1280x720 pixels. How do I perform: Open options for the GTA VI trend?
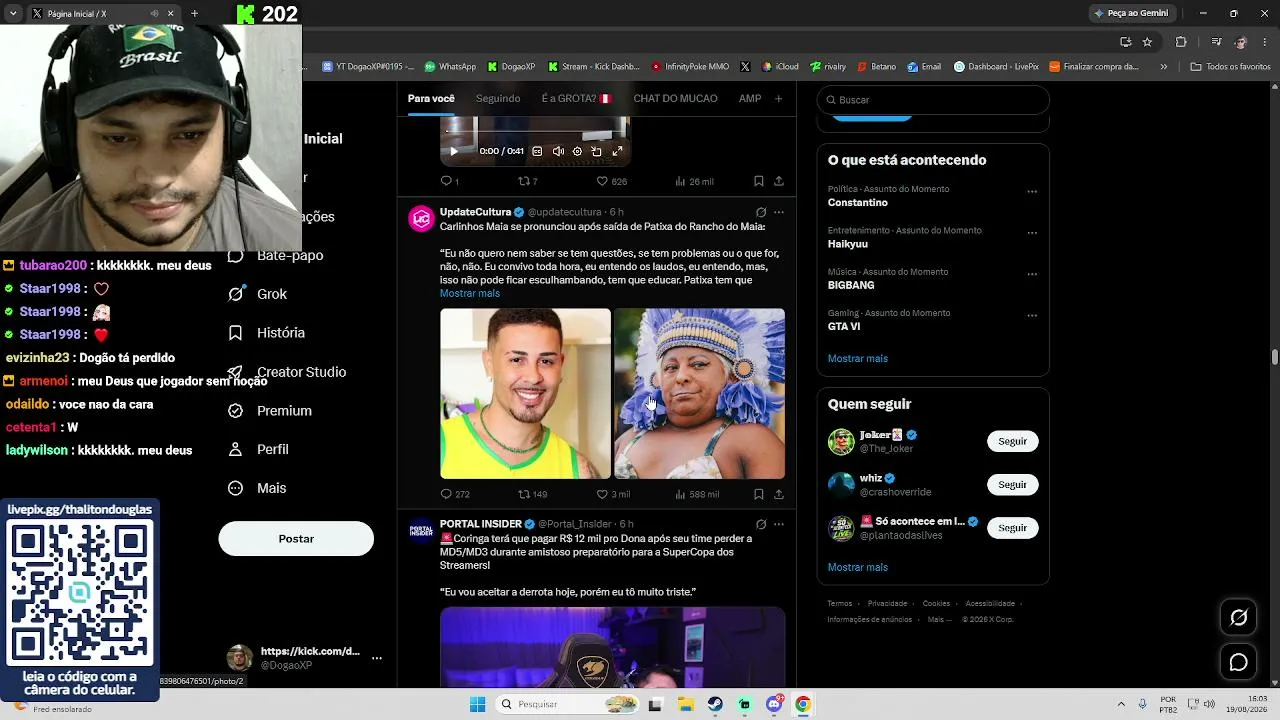(1032, 316)
